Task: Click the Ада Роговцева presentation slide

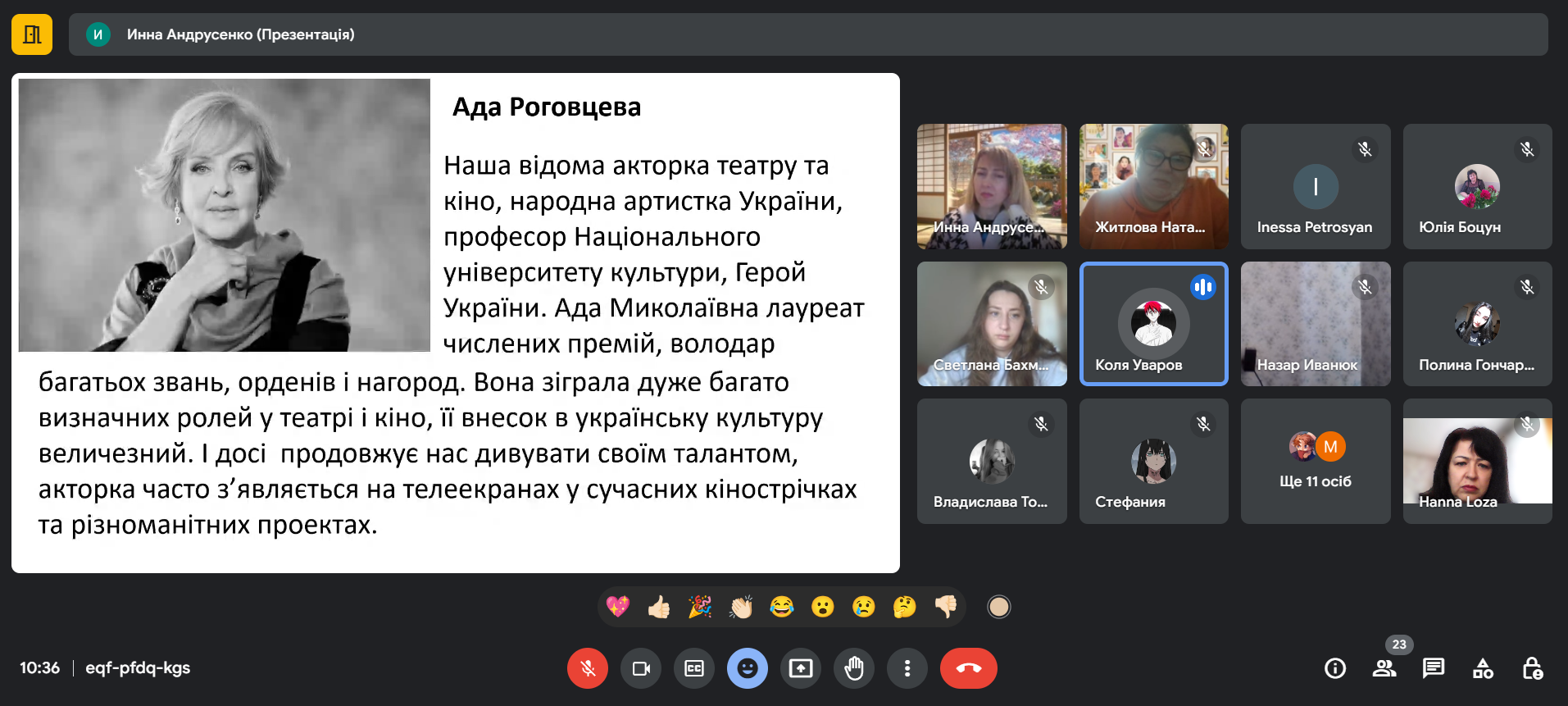Action: click(x=456, y=323)
